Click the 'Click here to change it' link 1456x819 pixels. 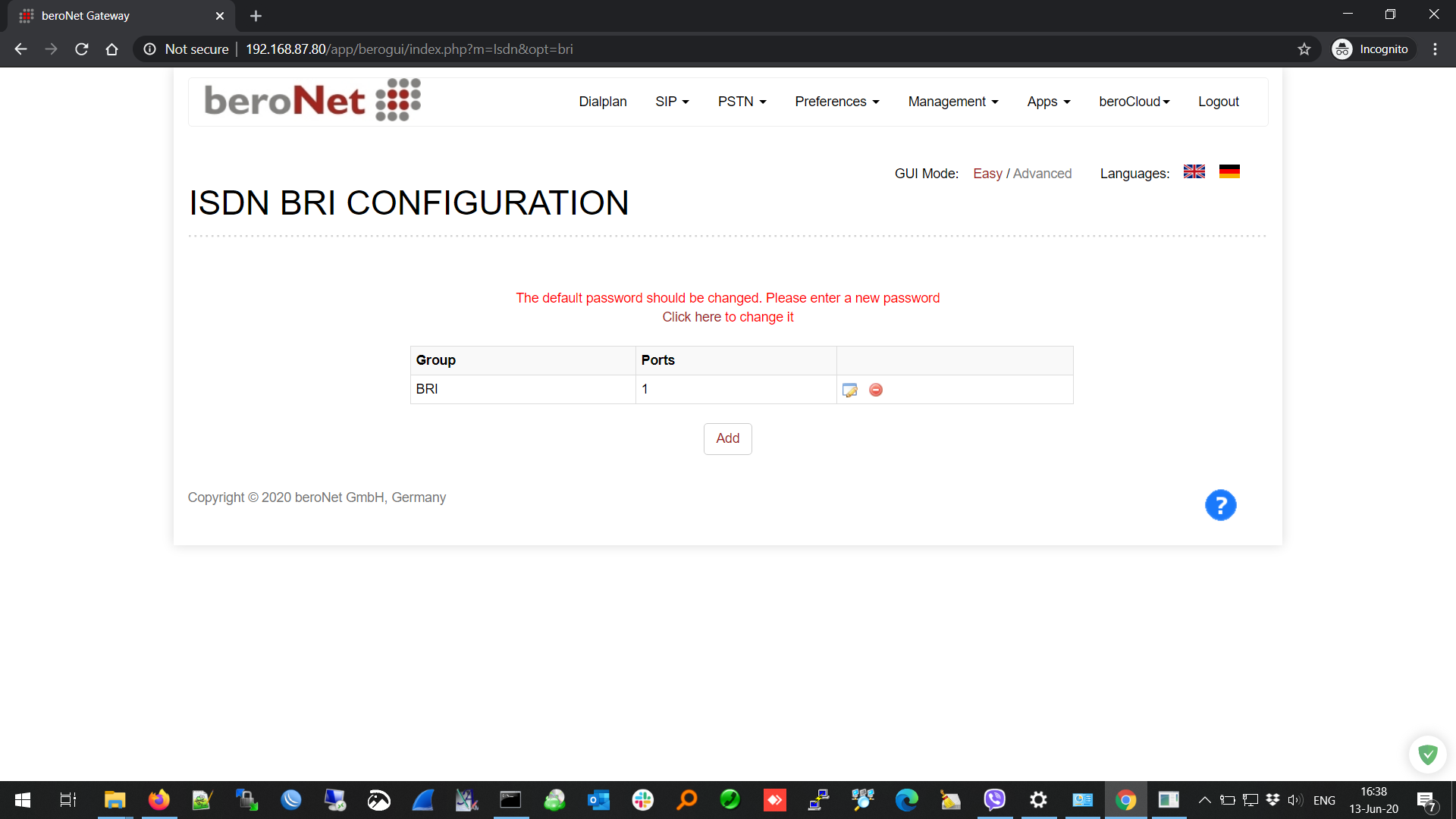click(x=727, y=317)
